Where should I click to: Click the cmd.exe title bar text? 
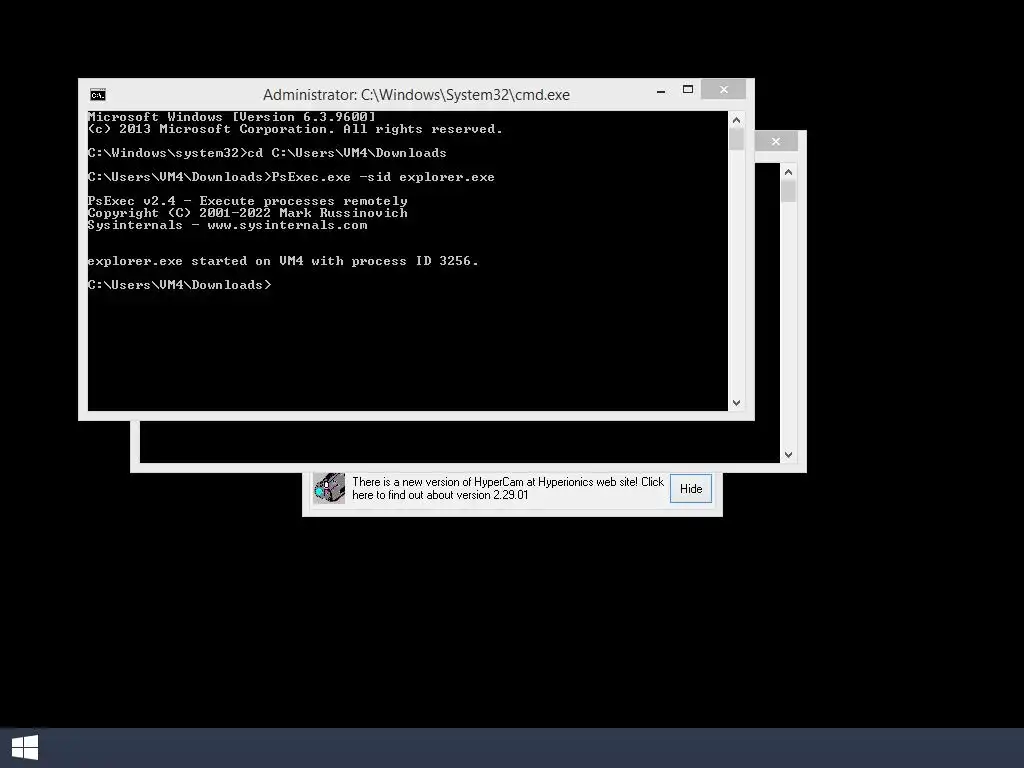[416, 95]
